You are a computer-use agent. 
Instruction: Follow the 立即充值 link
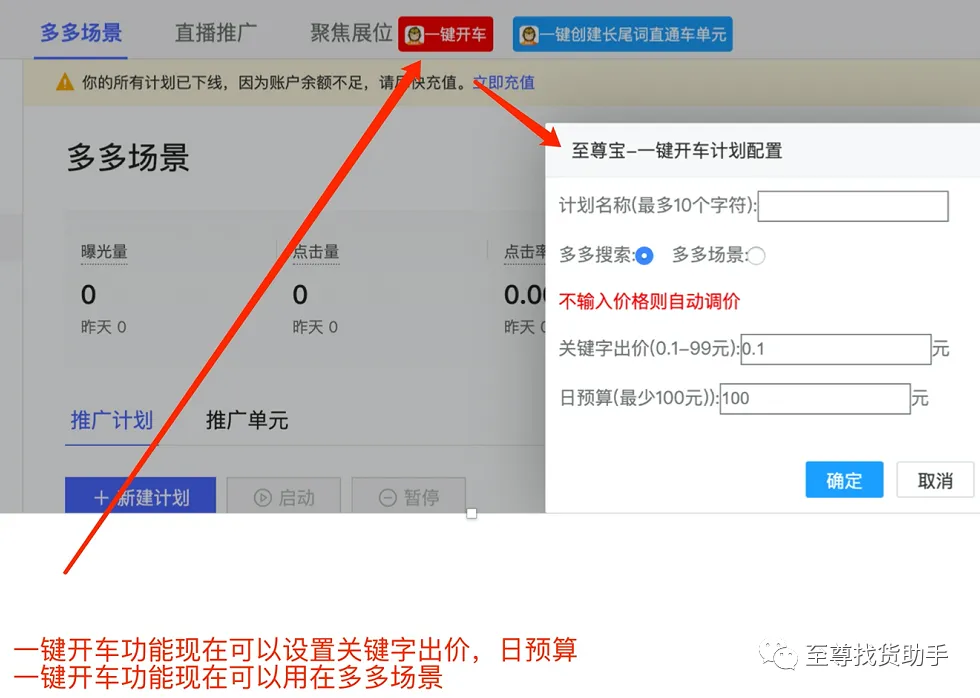[x=504, y=82]
